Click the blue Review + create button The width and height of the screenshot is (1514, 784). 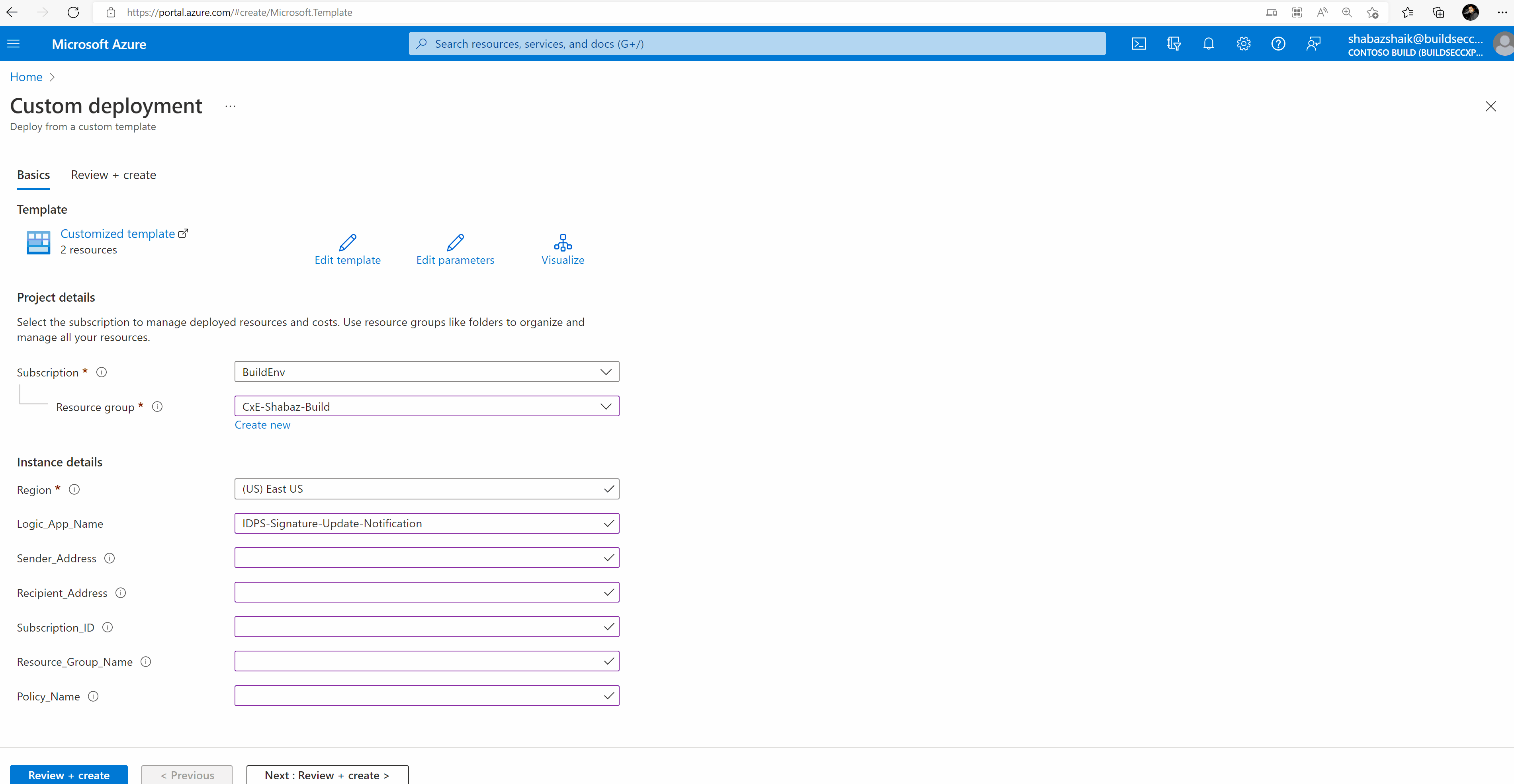(x=69, y=774)
